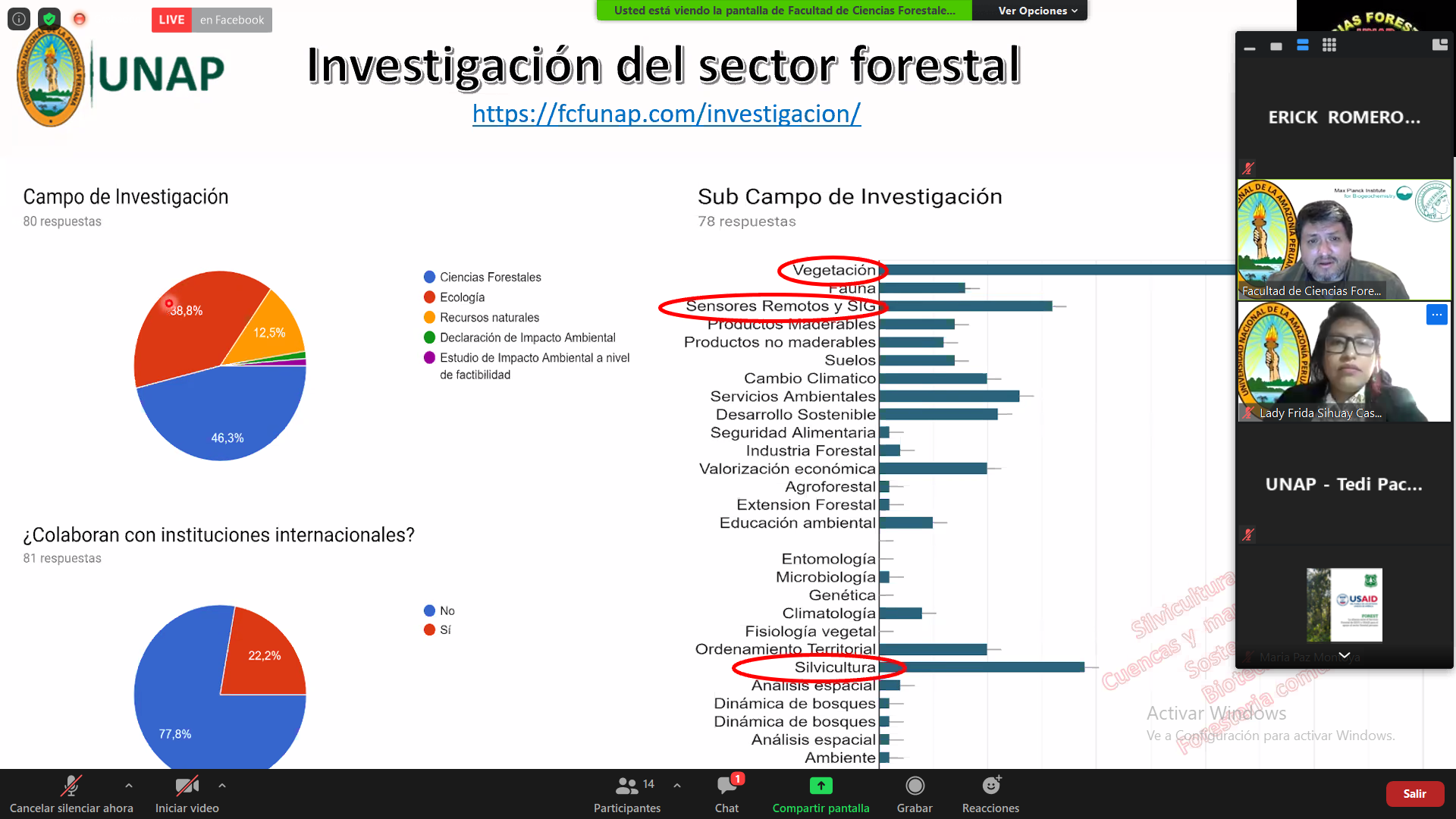Start recording with Grabar
Viewport: 1456px width, 819px height.
915,793
